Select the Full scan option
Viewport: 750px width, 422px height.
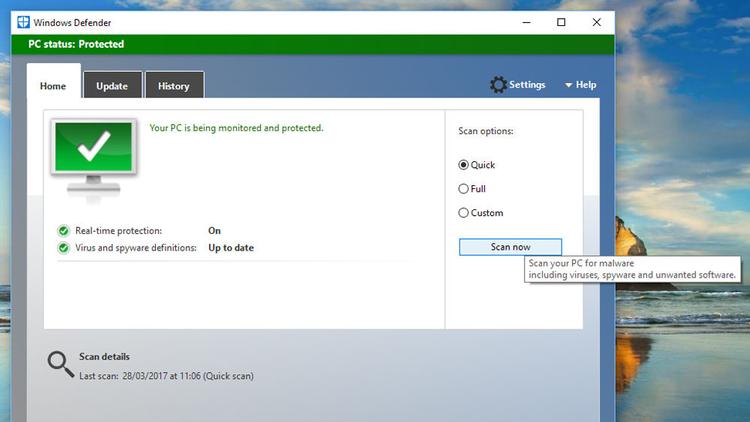tap(463, 188)
